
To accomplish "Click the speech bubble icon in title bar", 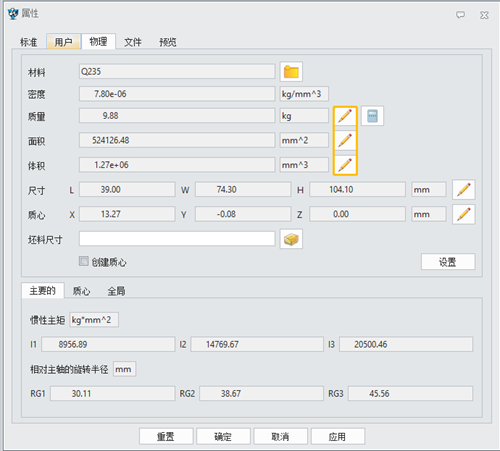I will (x=460, y=15).
